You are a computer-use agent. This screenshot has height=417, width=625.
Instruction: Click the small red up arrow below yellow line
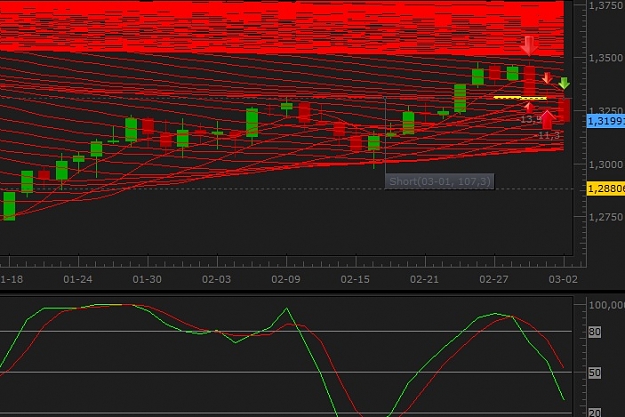(x=529, y=107)
